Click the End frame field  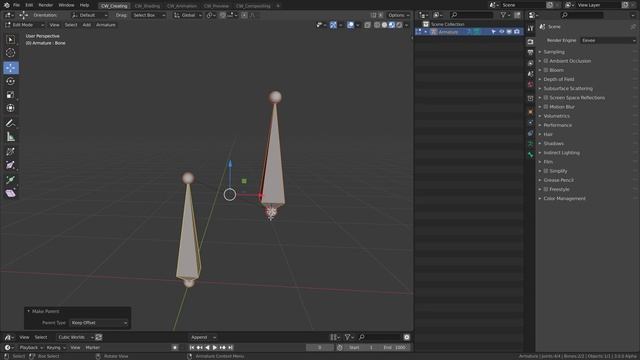coord(394,348)
